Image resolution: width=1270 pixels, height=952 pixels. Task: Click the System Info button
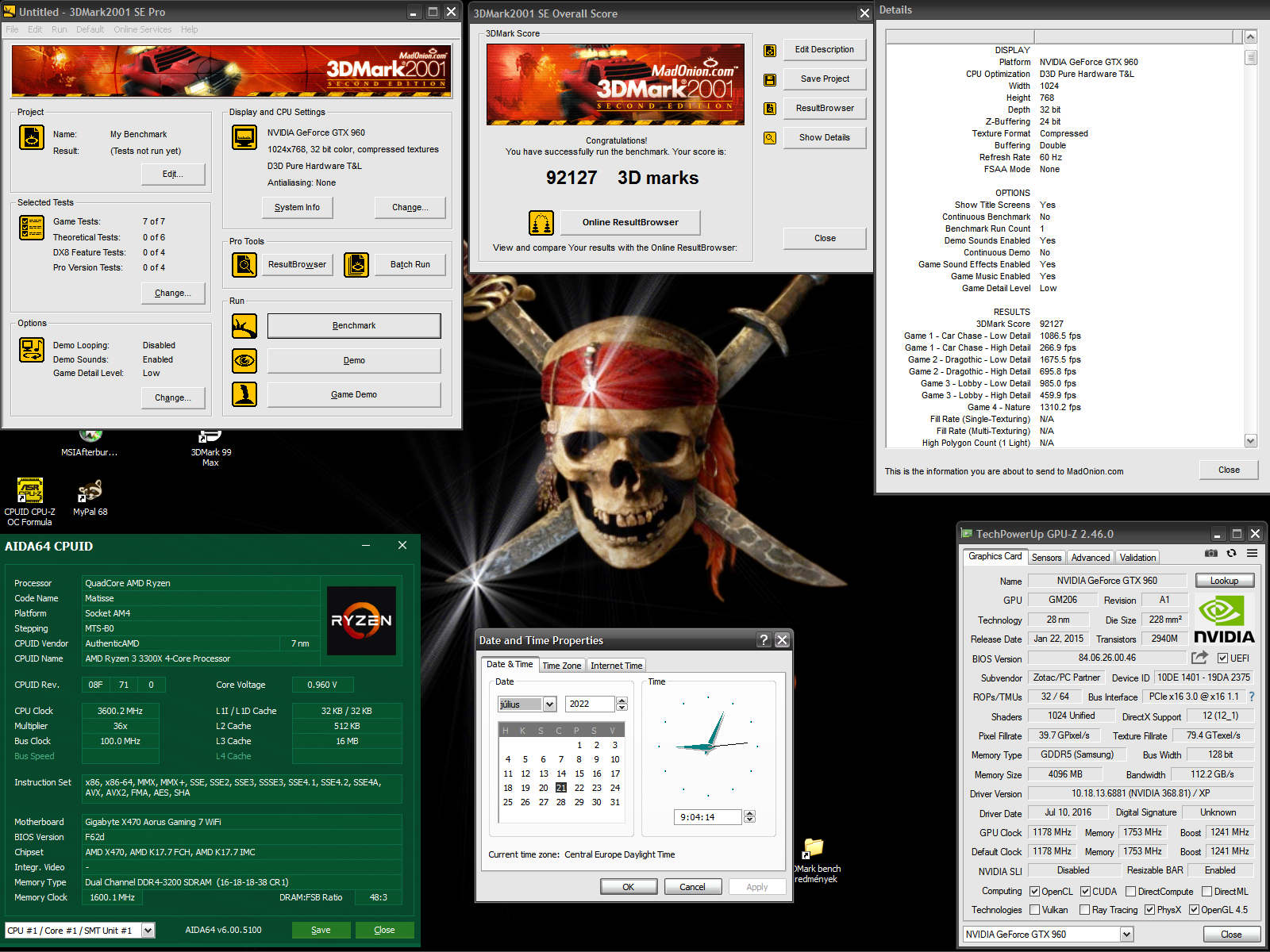pos(297,207)
